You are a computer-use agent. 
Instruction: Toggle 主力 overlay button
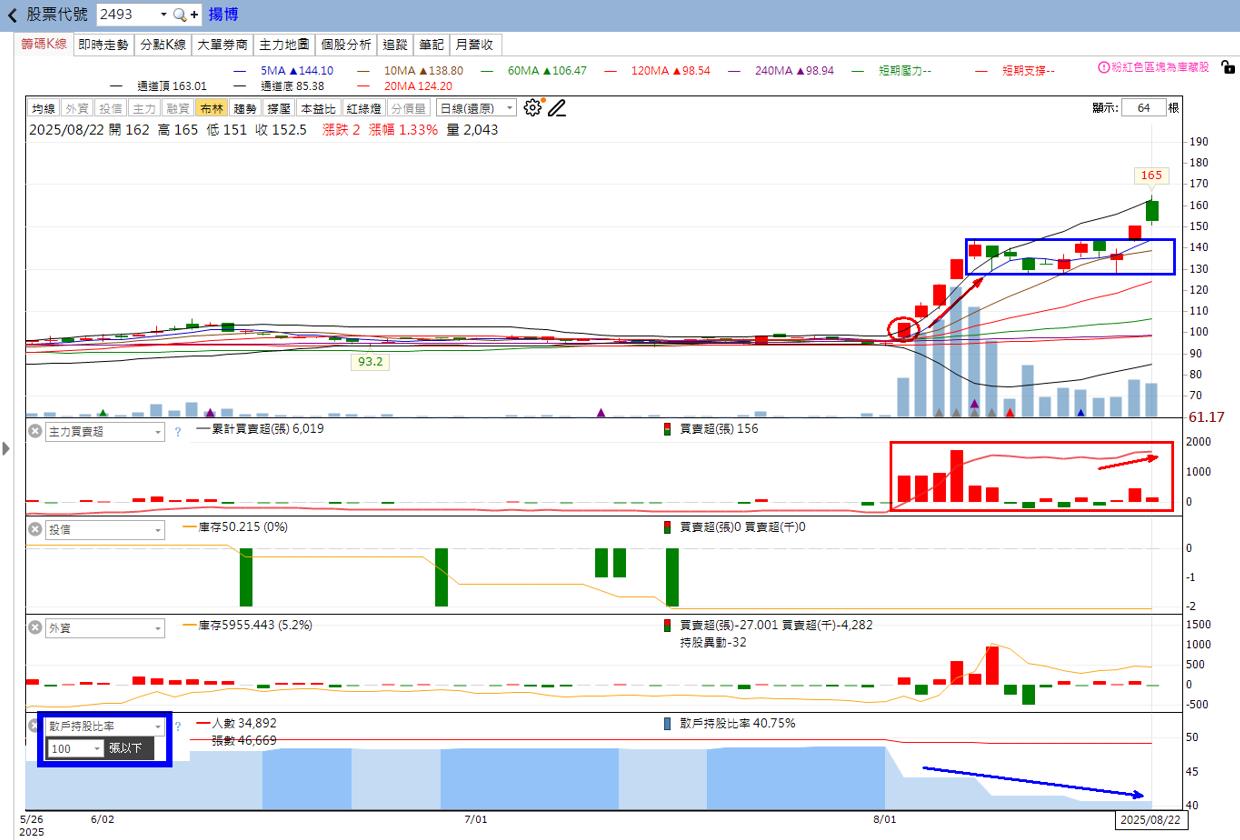click(x=144, y=109)
